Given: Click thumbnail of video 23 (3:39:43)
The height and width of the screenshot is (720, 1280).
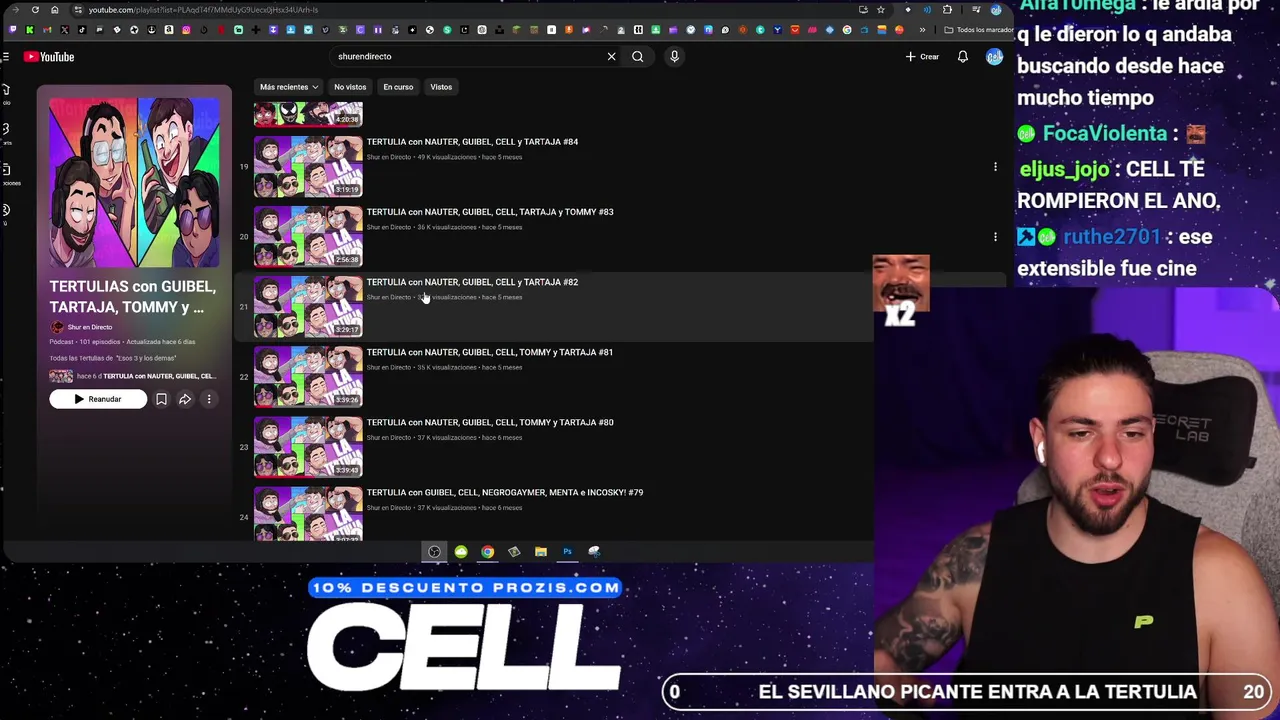Looking at the screenshot, I should pos(308,446).
